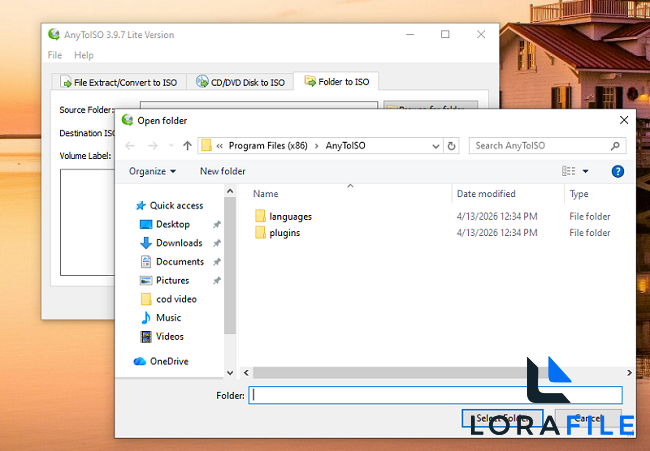Select the plugins folder
The image size is (650, 451).
pyautogui.click(x=284, y=233)
